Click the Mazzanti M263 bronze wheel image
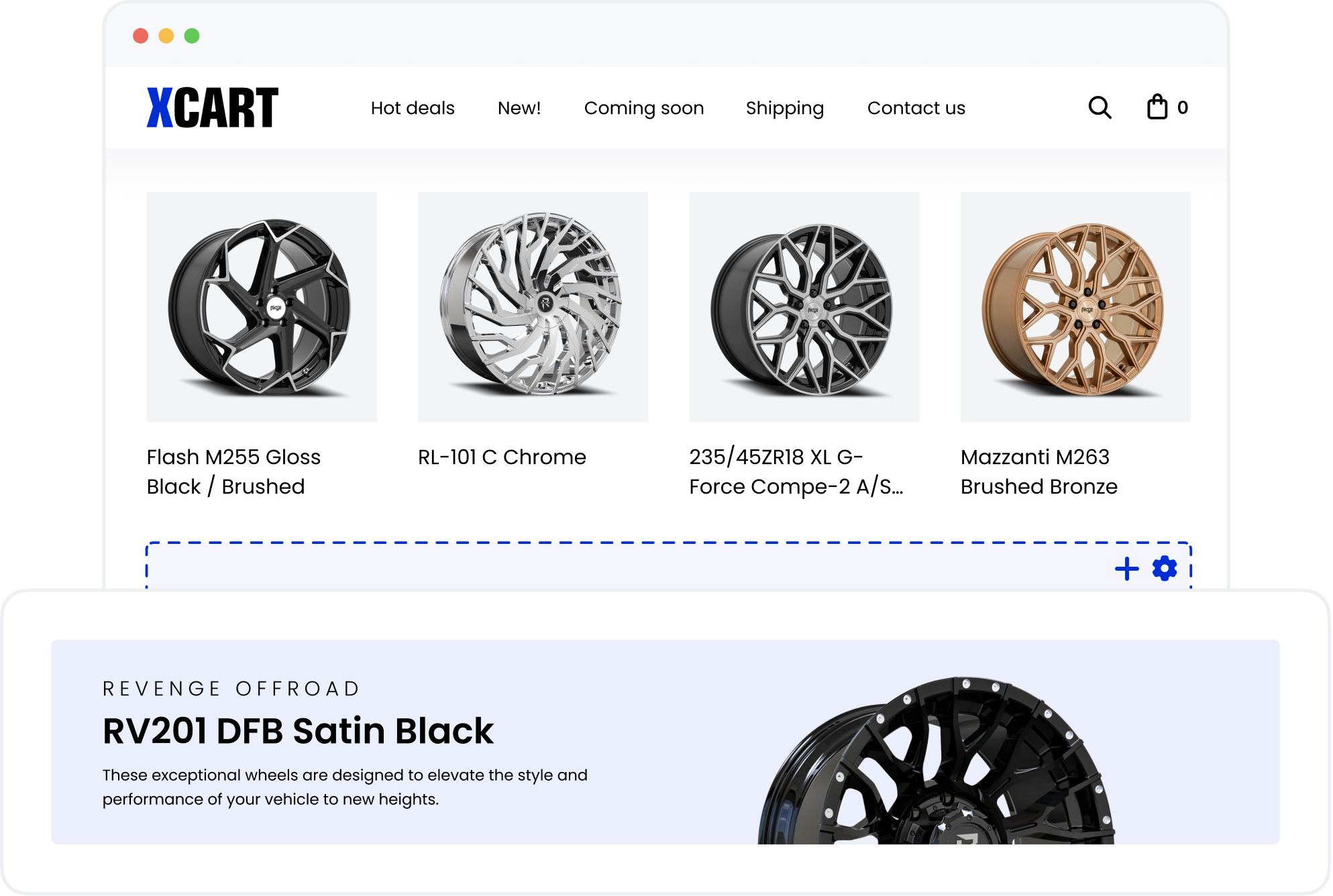Viewport: 1333px width, 896px height. 1075,306
